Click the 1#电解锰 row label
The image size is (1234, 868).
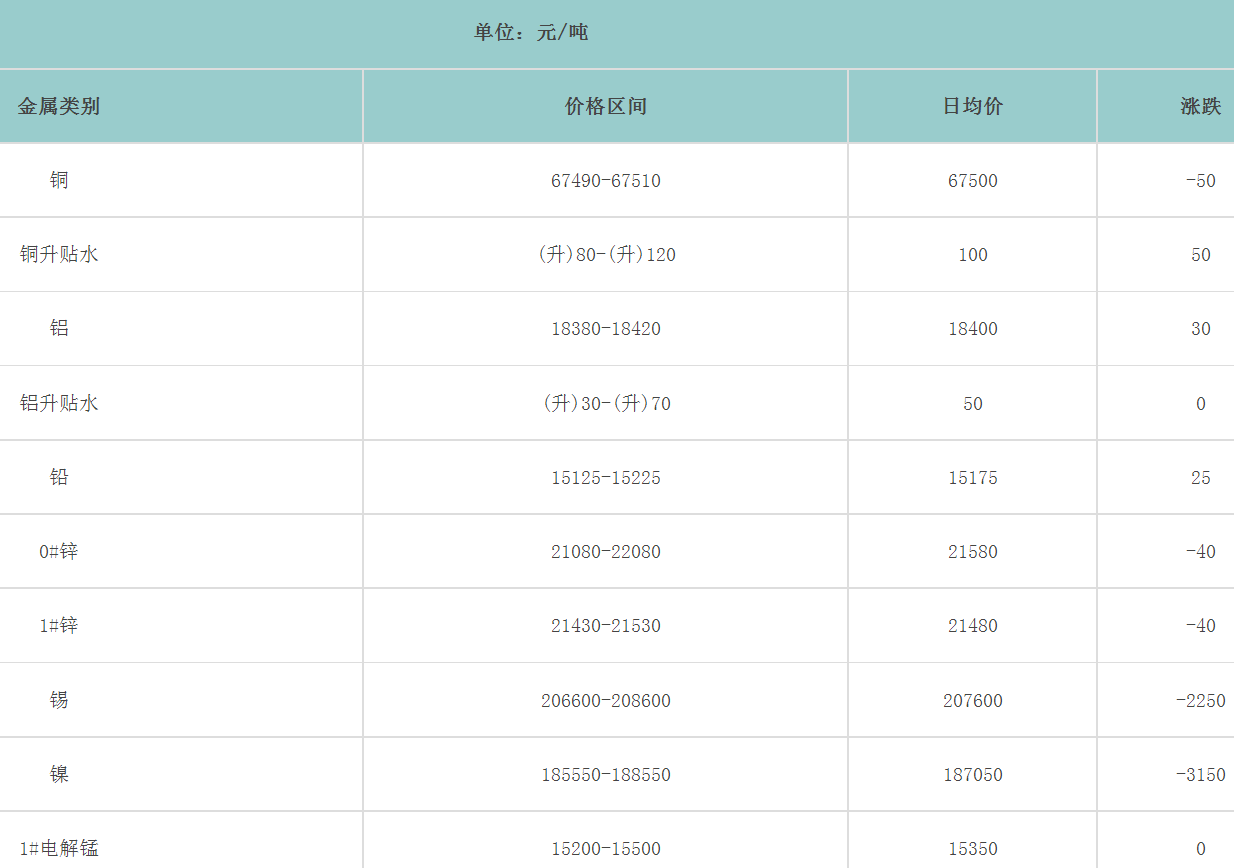(x=59, y=849)
